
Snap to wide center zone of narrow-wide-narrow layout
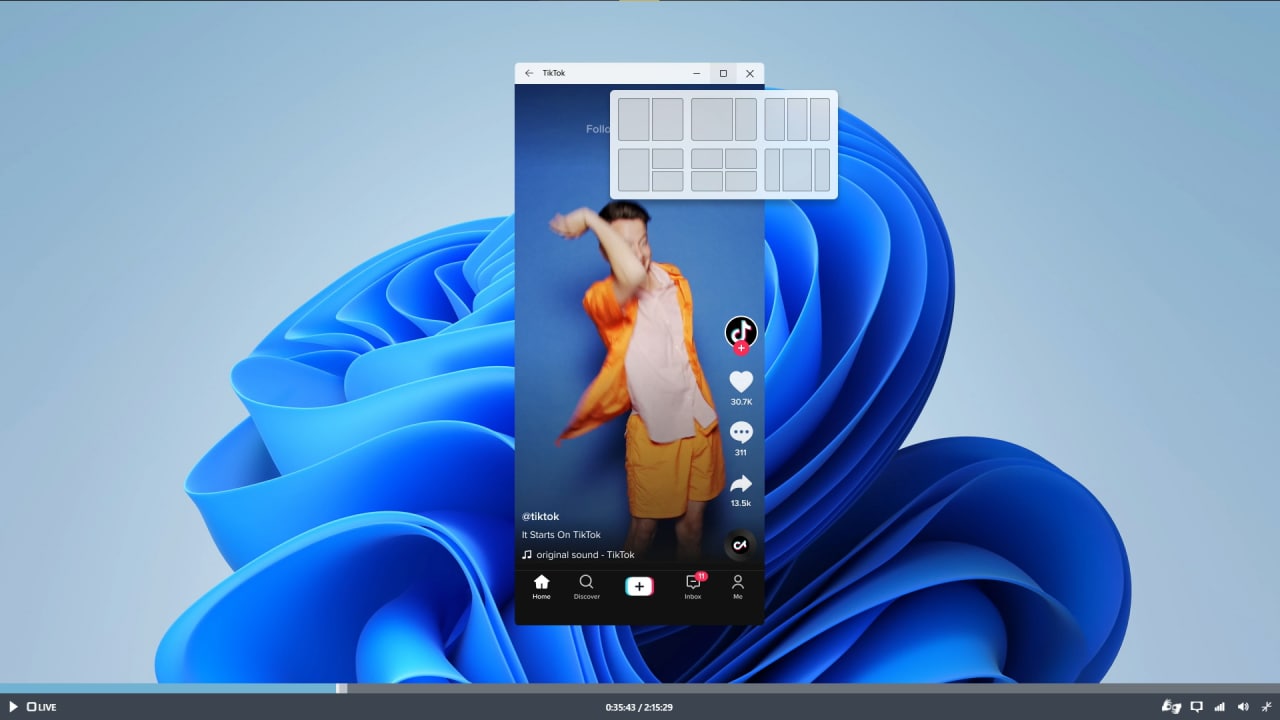(797, 170)
